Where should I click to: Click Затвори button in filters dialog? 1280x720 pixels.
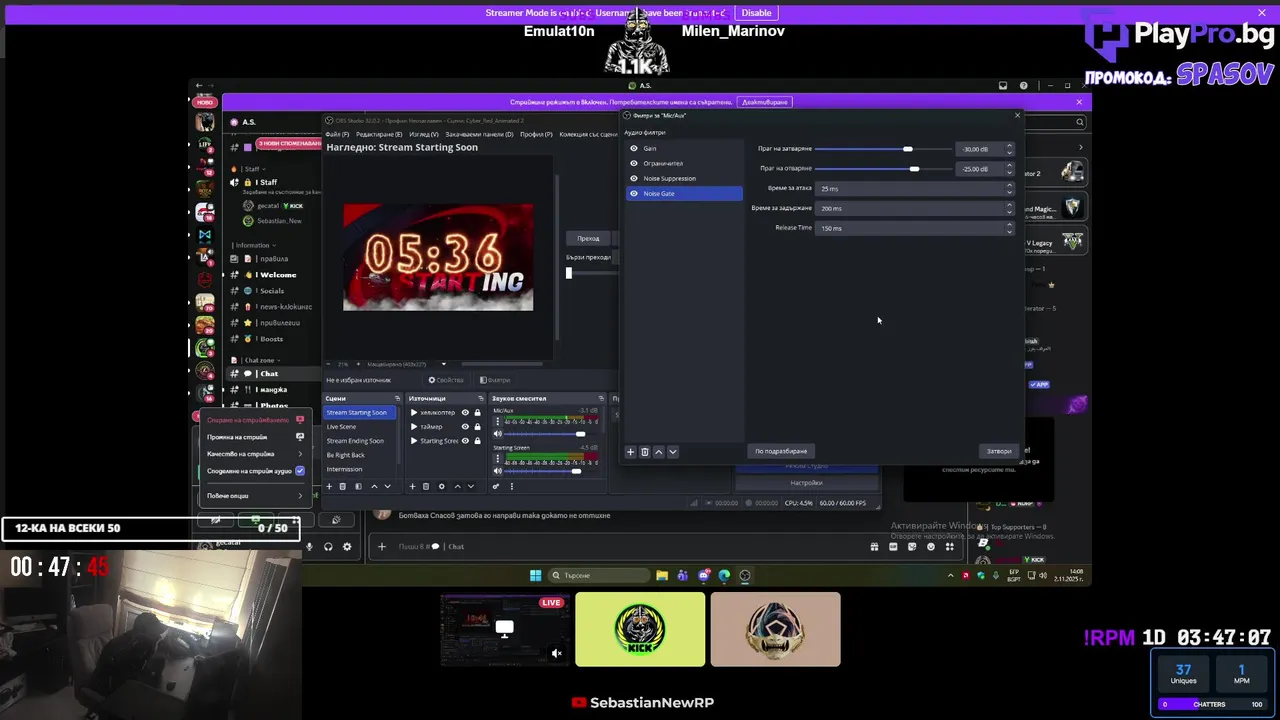click(x=999, y=451)
